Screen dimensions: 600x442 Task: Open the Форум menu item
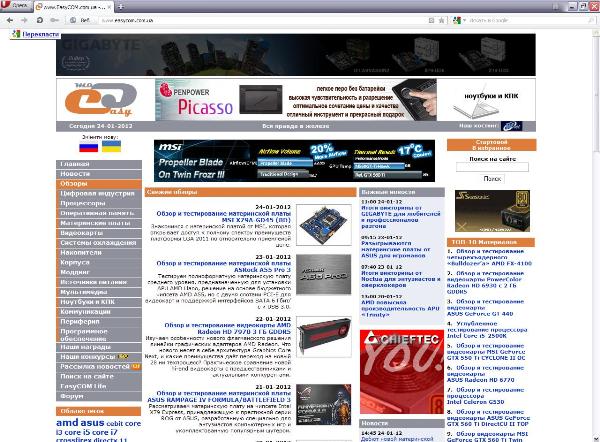coord(99,396)
